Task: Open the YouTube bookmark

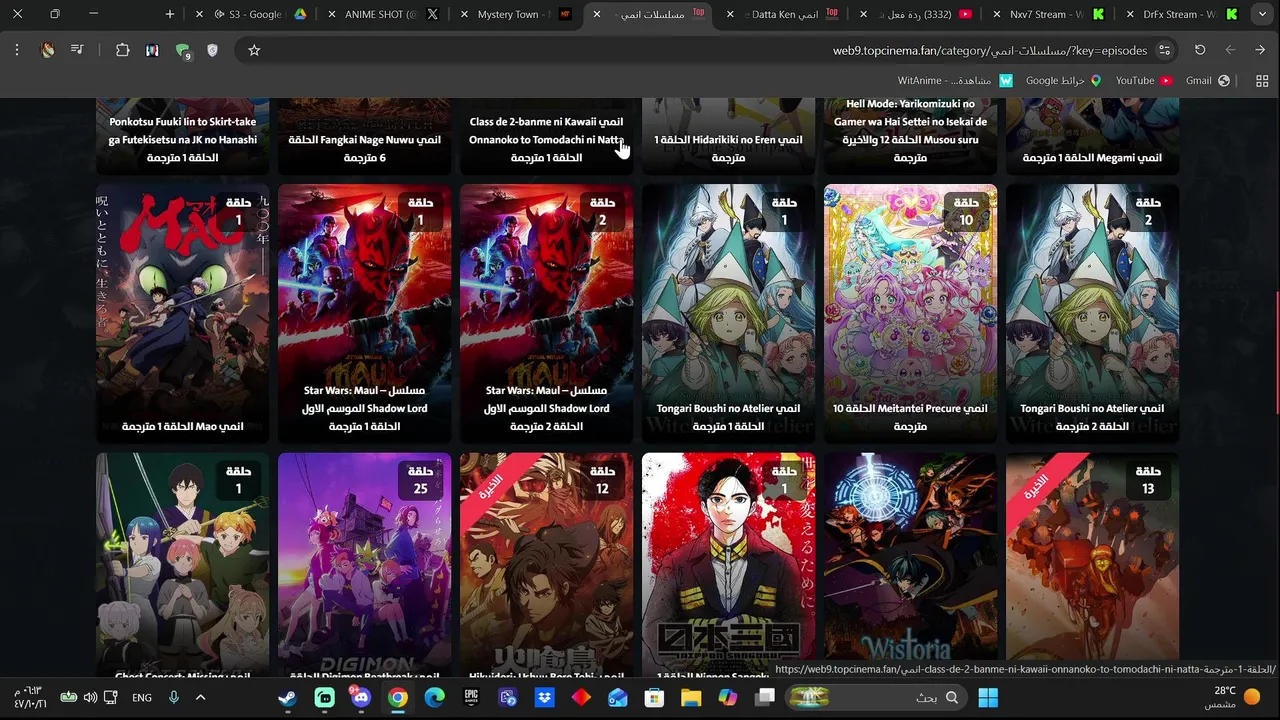Action: pyautogui.click(x=1144, y=80)
